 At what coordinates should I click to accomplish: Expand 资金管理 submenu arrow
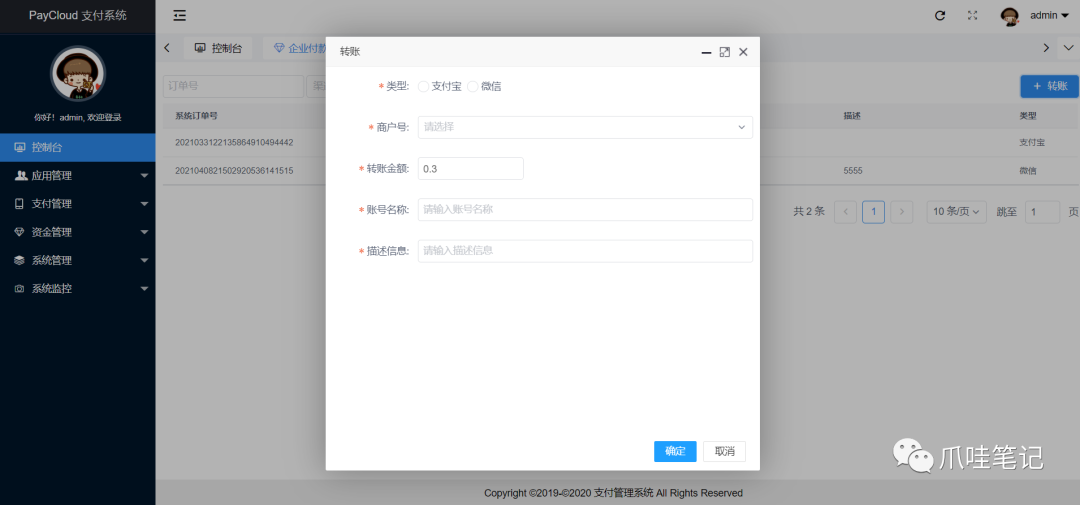coord(144,232)
